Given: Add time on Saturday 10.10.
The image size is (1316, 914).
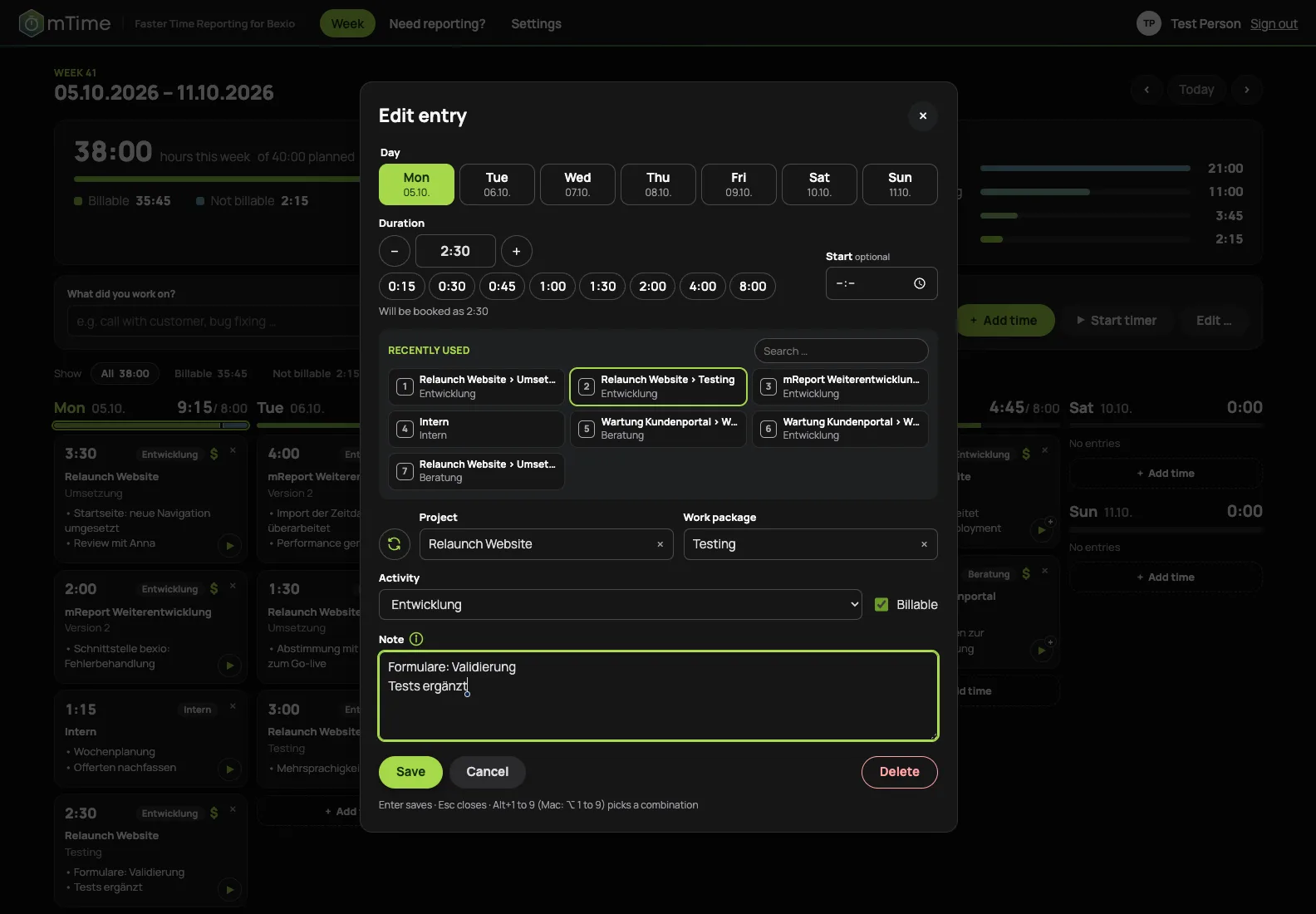Looking at the screenshot, I should (x=1166, y=474).
